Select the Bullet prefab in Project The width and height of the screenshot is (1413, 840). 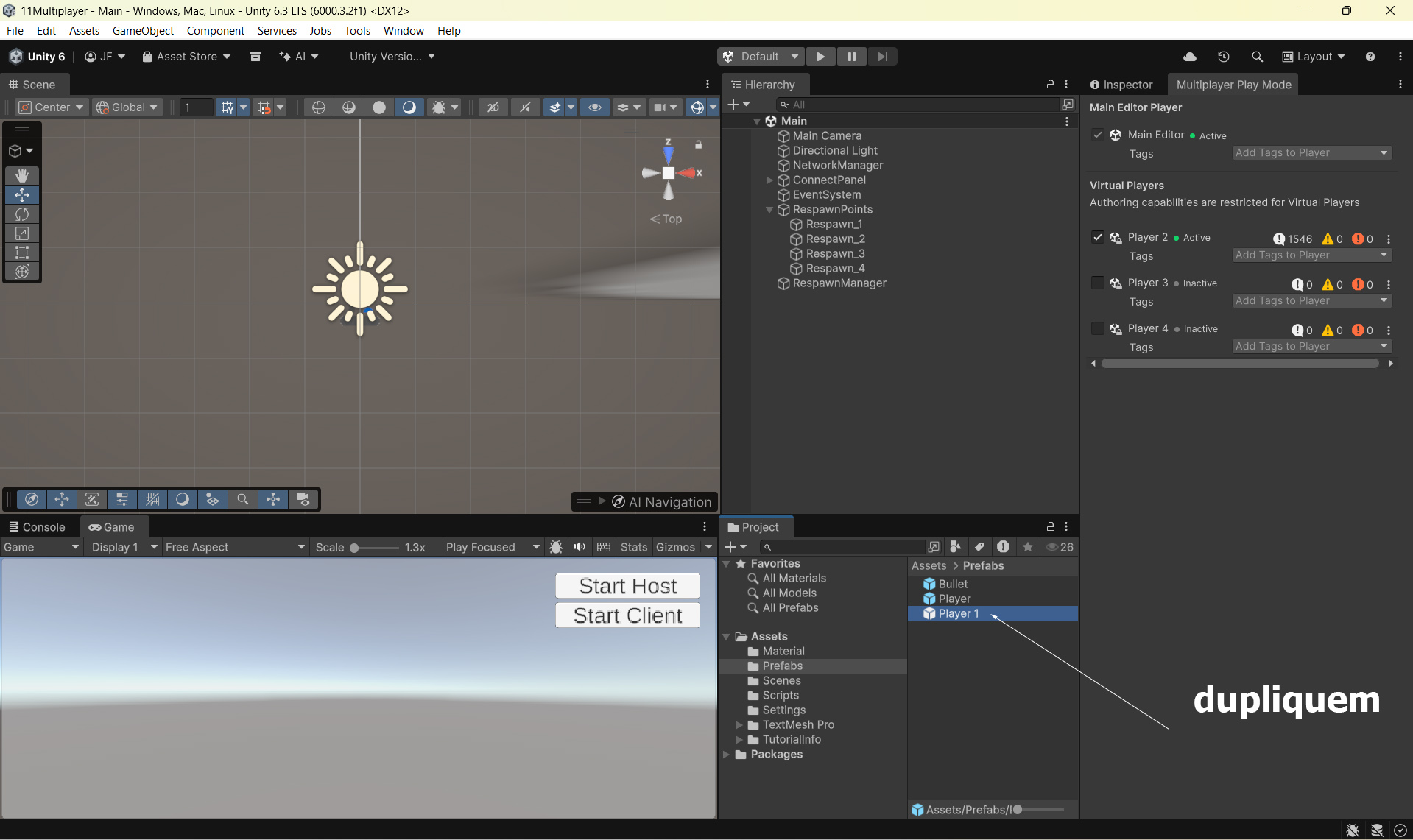point(953,584)
